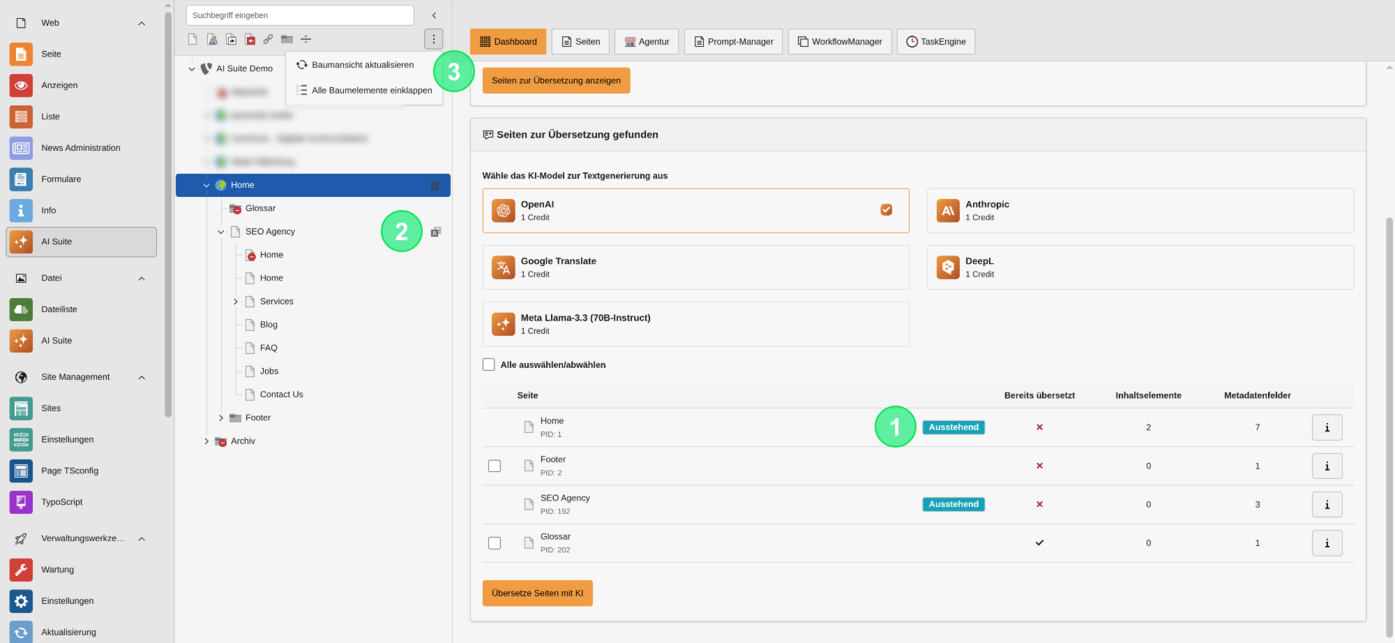1395x643 pixels.
Task: Click translation icon on selected Home tree row
Action: tap(435, 186)
